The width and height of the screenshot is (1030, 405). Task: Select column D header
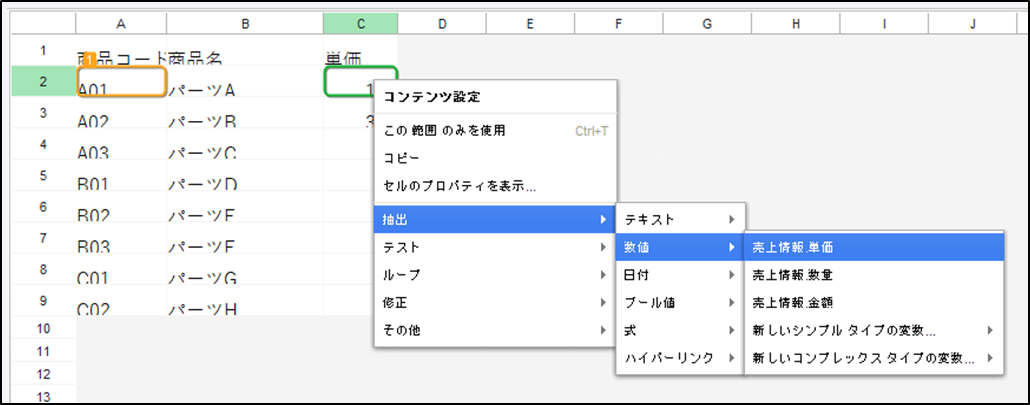(441, 24)
